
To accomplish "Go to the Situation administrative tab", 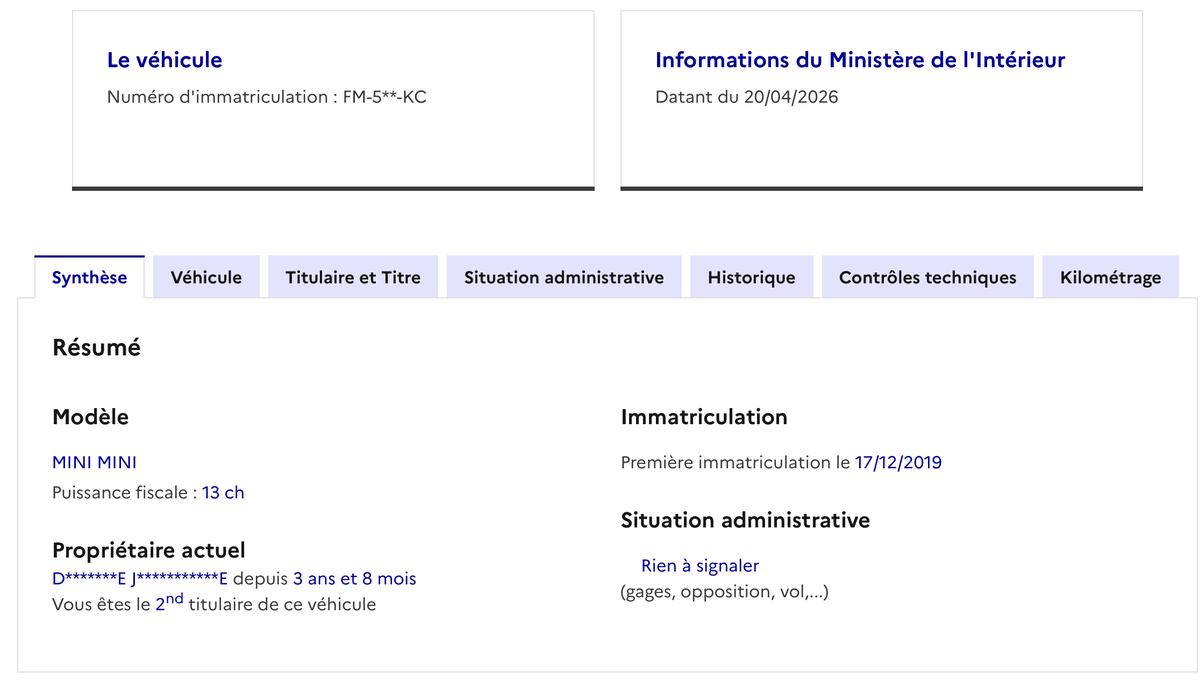I will click(x=564, y=277).
